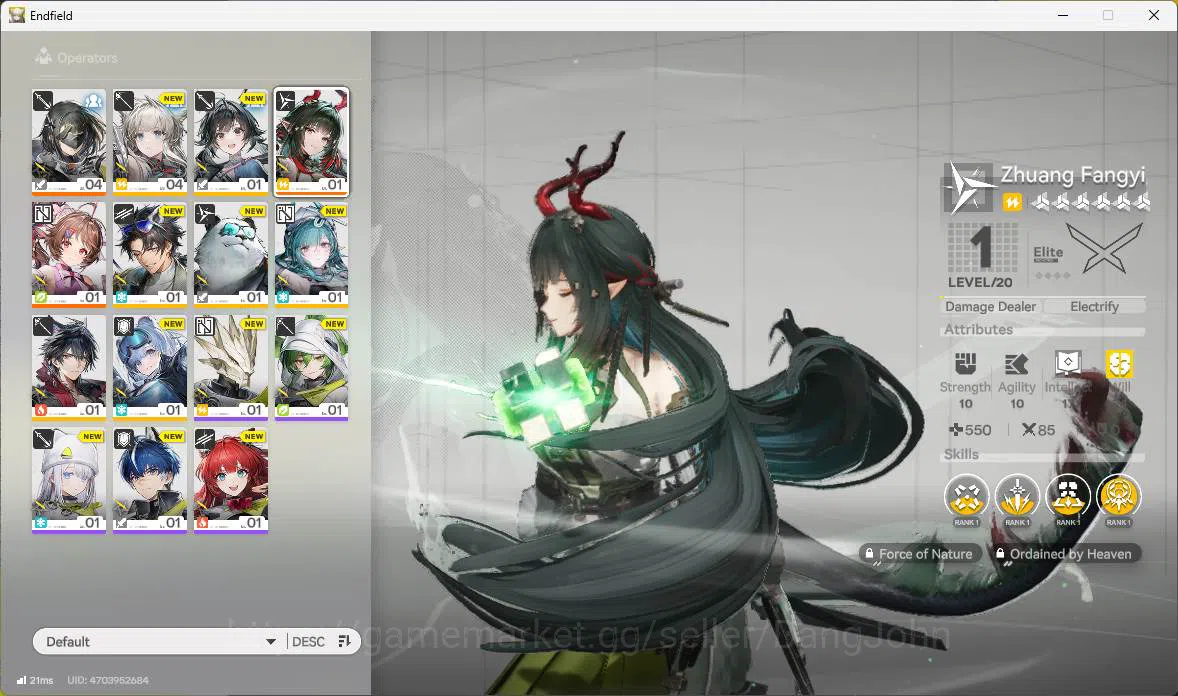This screenshot has height=696, width=1178.
Task: Click the Agility attribute icon
Action: pos(1016,364)
